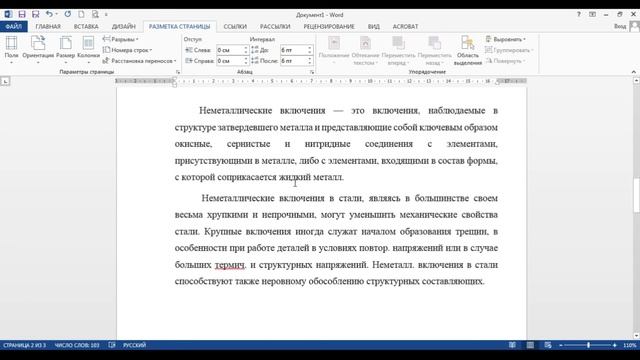
Task: Click the stepper of the Справа indent
Action: [246, 61]
